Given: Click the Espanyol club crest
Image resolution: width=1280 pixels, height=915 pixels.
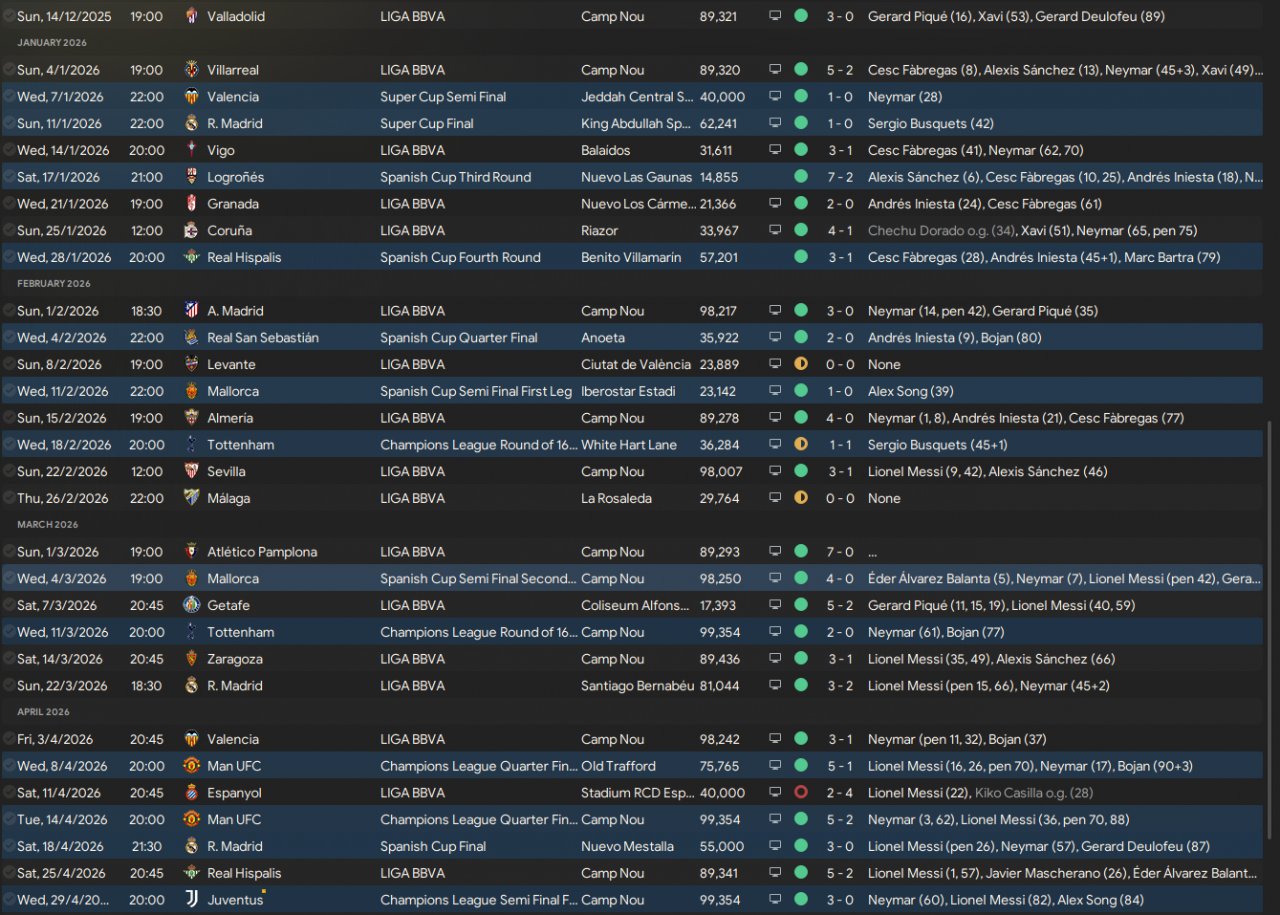Looking at the screenshot, I should (x=192, y=793).
